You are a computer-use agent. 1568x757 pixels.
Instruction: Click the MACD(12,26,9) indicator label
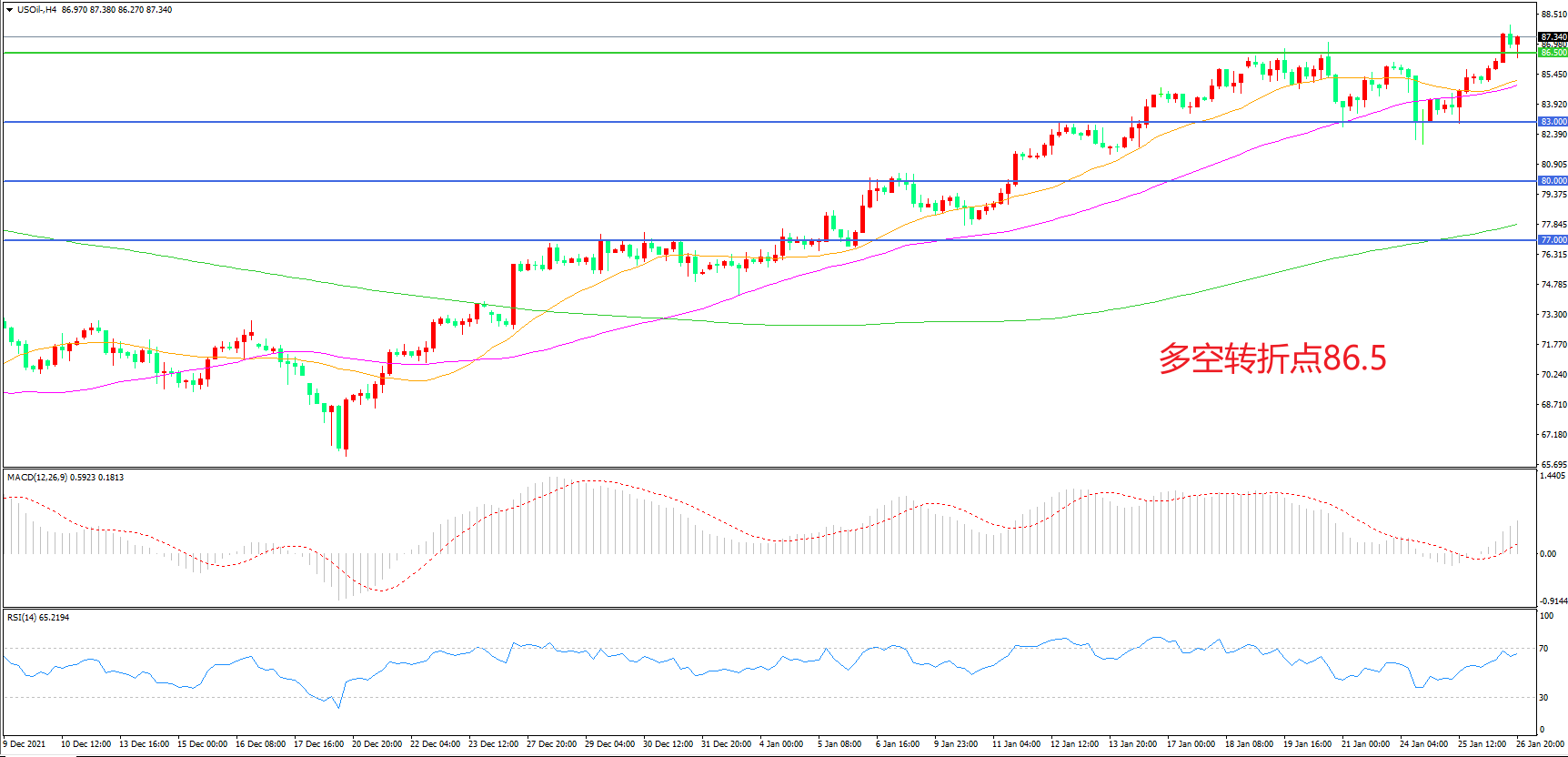[37, 478]
